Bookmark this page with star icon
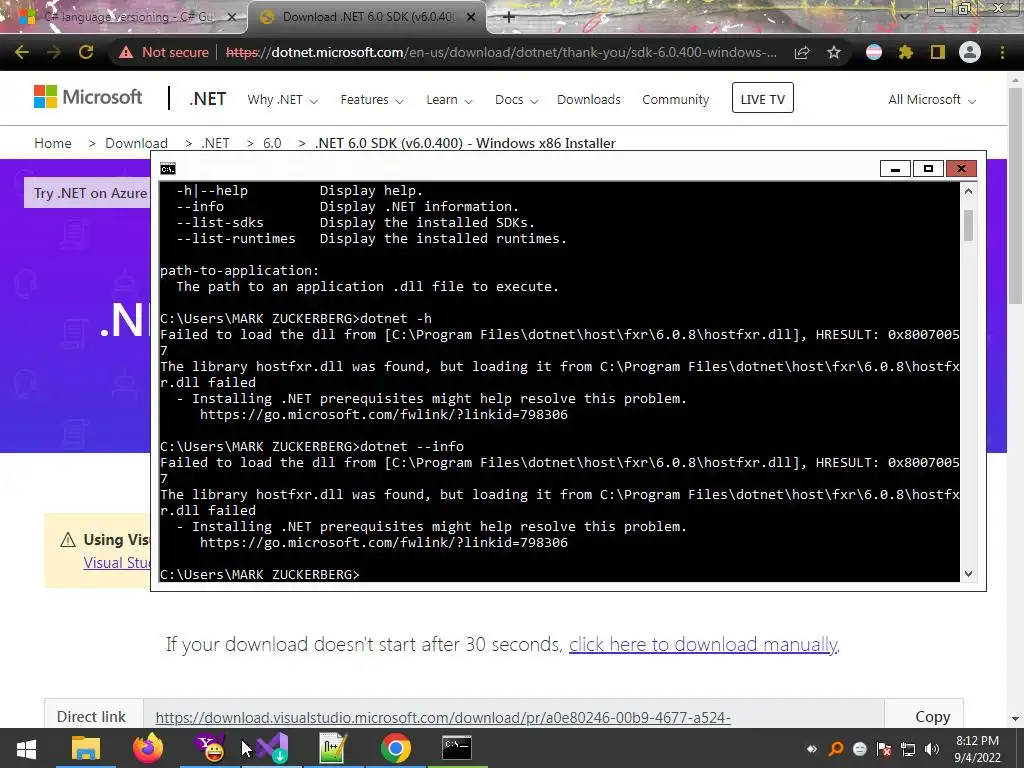Screen dimensions: 1024x768 pos(834,52)
